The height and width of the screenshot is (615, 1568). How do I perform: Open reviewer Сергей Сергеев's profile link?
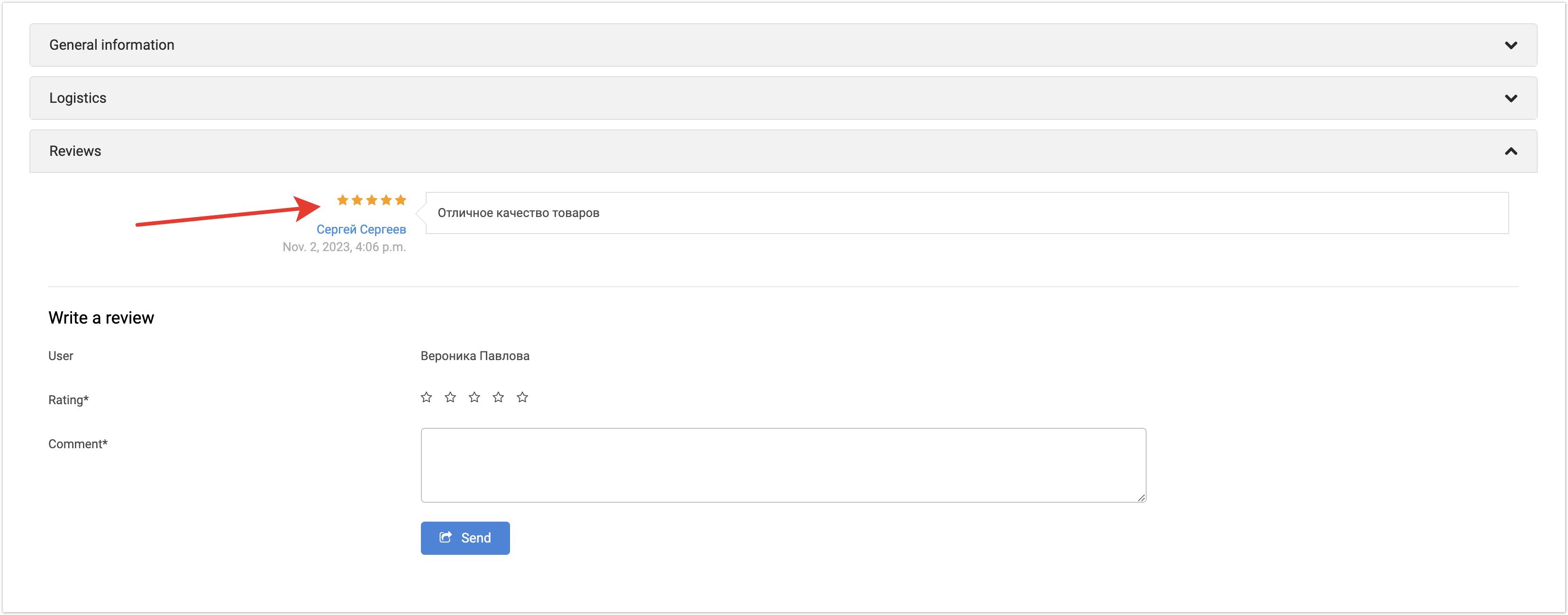tap(361, 229)
